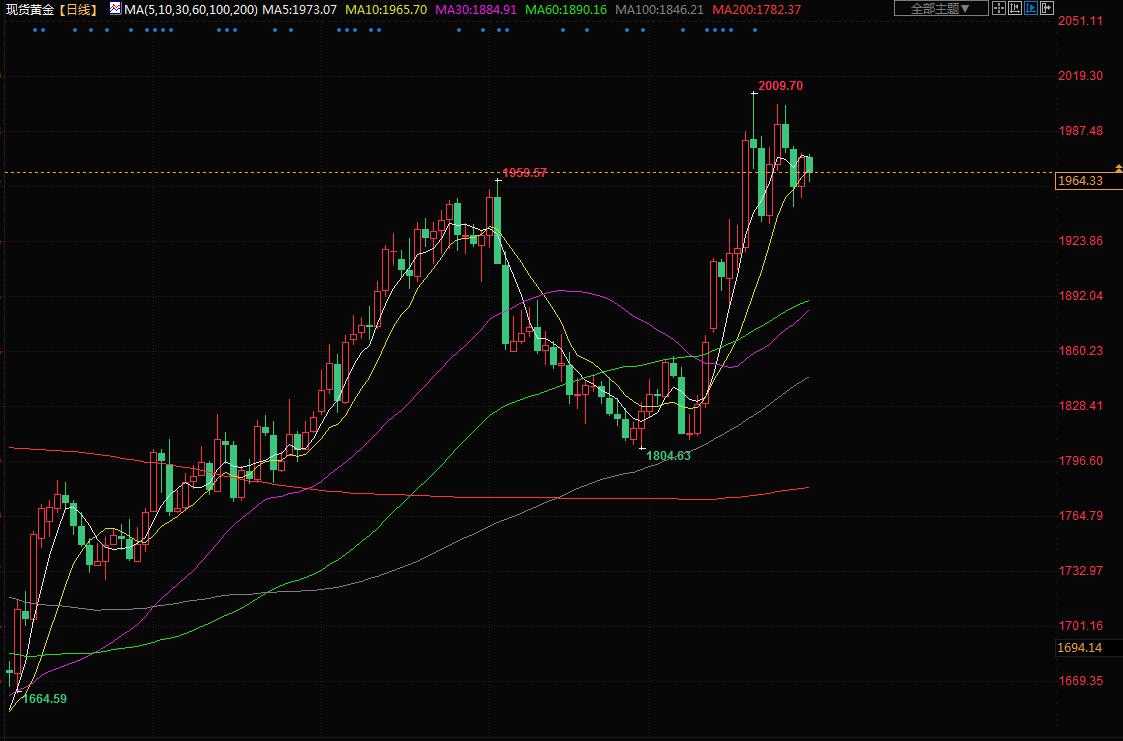
Task: Click the shrink-chart axis icon in top toolbar
Action: 1015,8
